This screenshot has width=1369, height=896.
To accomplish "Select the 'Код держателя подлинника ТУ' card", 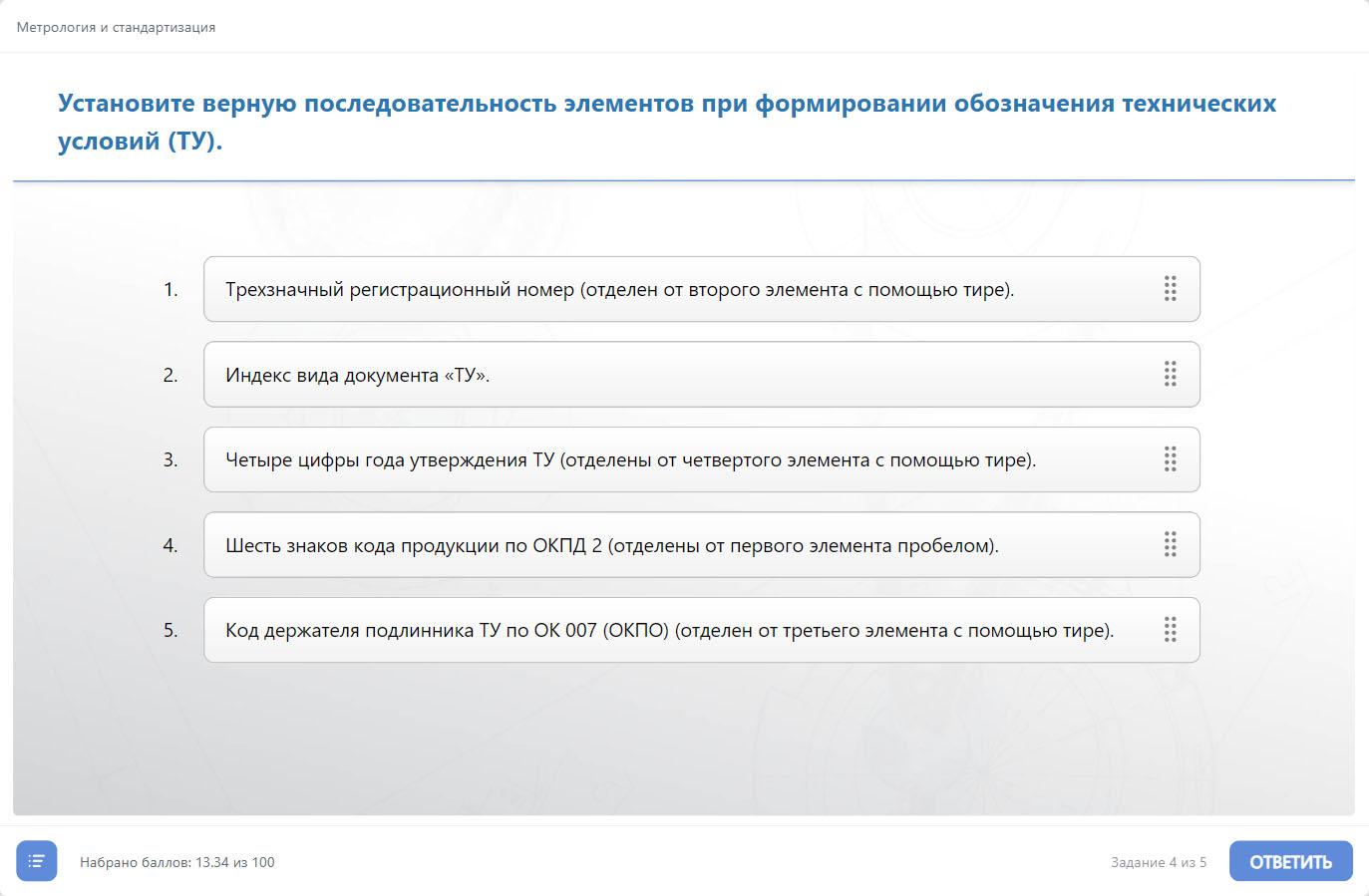I will pyautogui.click(x=669, y=631).
